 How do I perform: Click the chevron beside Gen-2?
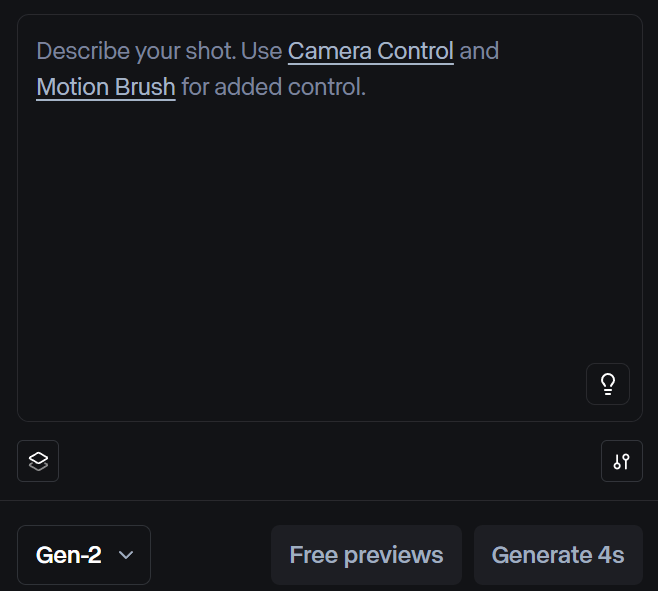126,555
